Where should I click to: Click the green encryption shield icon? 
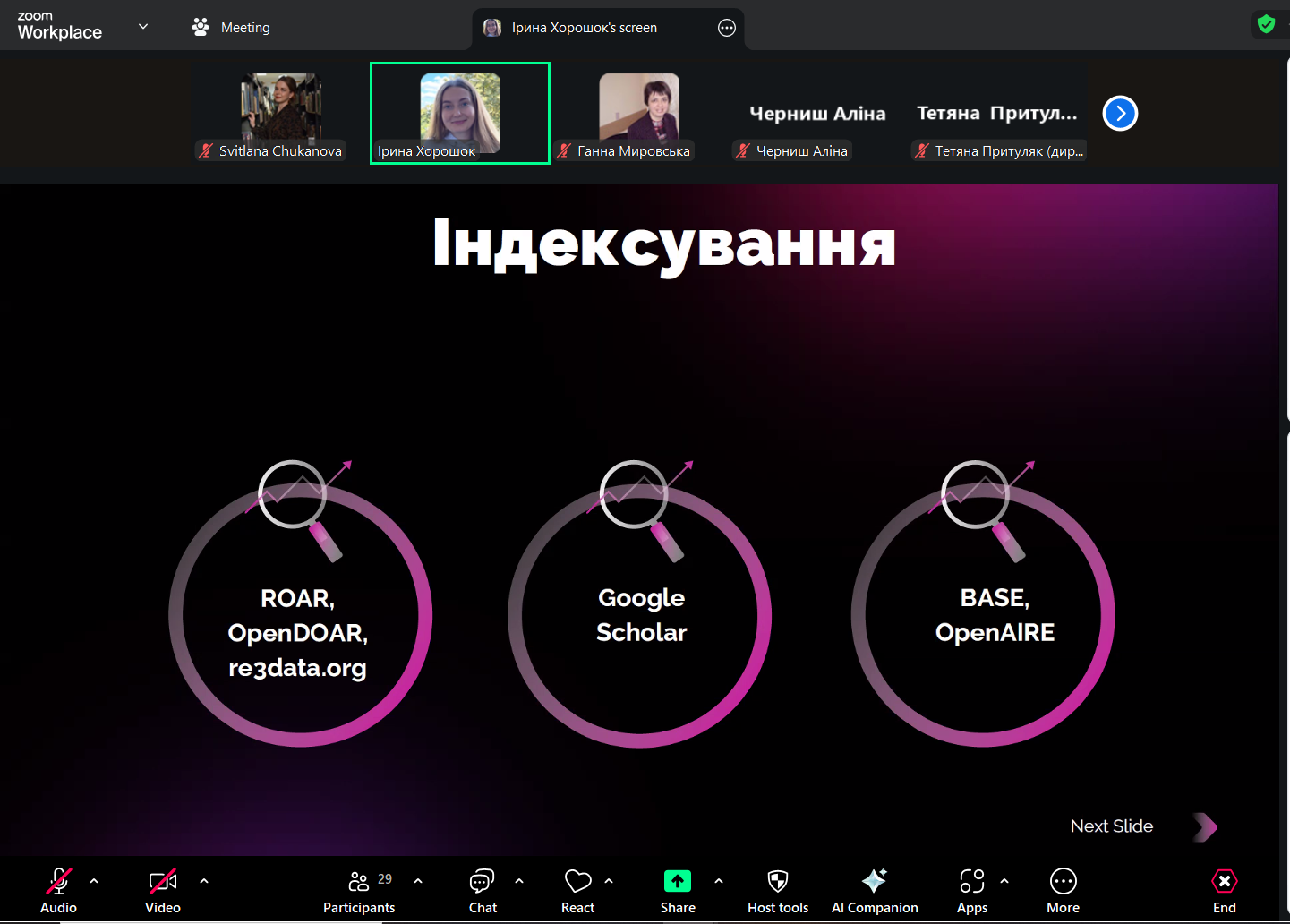click(x=1266, y=24)
